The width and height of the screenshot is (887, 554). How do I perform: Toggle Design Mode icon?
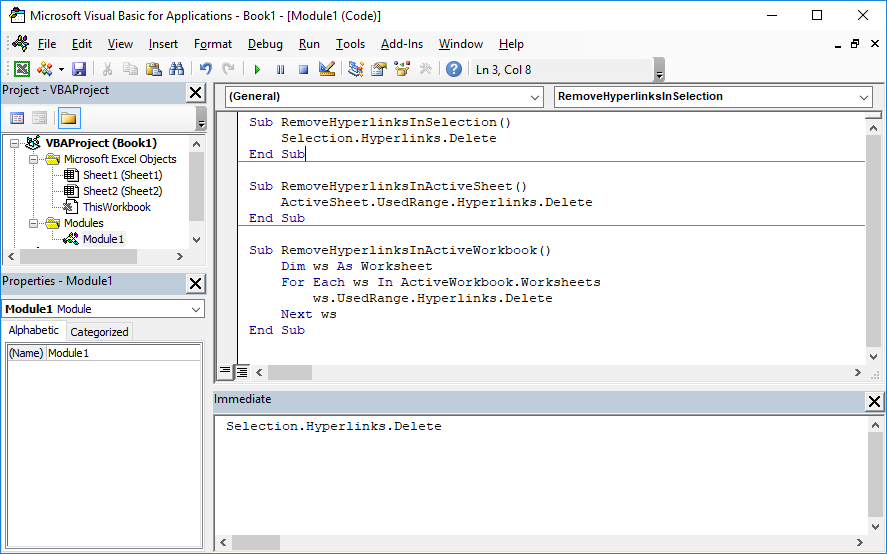pyautogui.click(x=327, y=69)
